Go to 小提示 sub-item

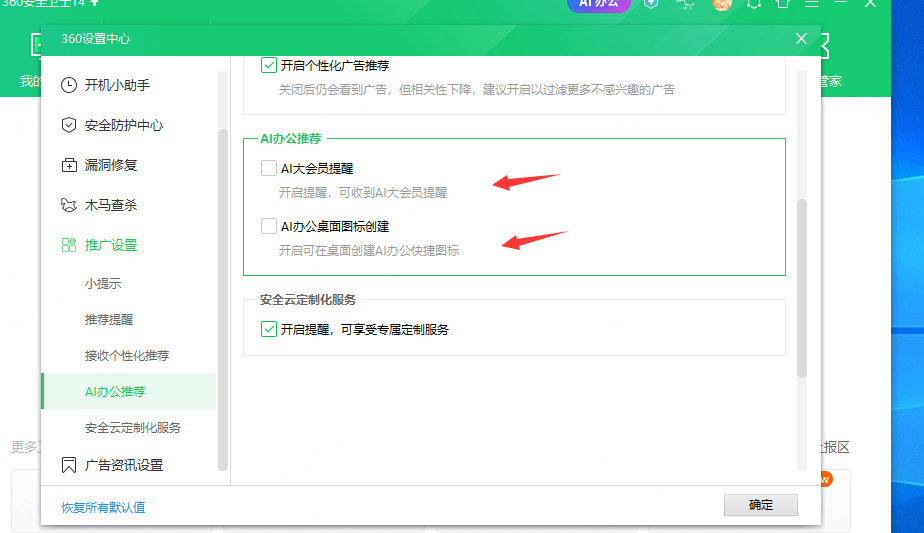click(103, 284)
